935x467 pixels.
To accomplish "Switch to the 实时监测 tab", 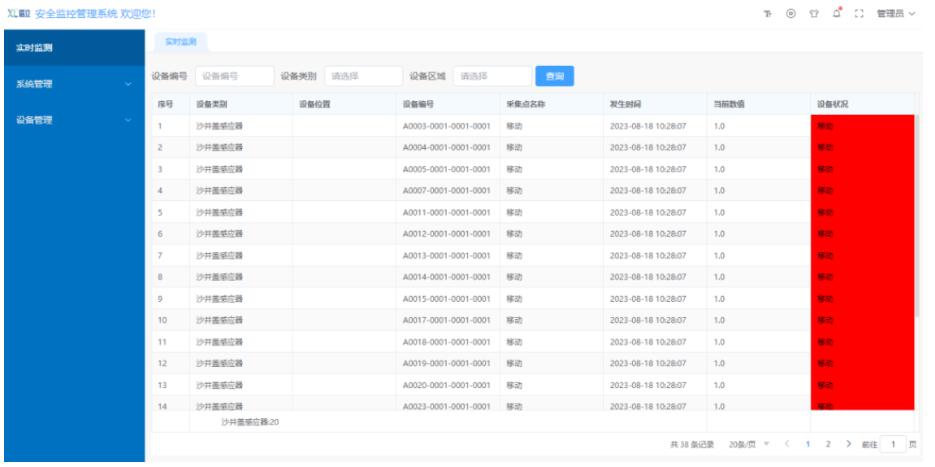I will click(181, 41).
